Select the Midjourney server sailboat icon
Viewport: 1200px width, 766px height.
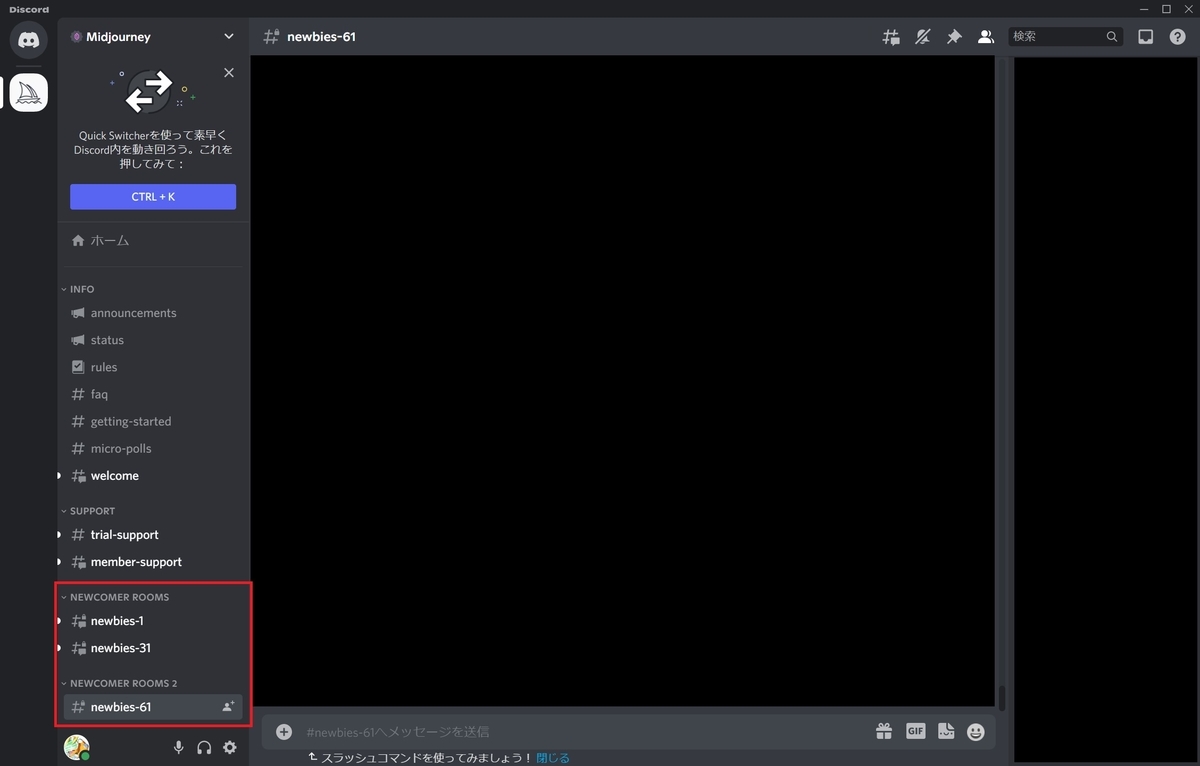click(x=29, y=93)
